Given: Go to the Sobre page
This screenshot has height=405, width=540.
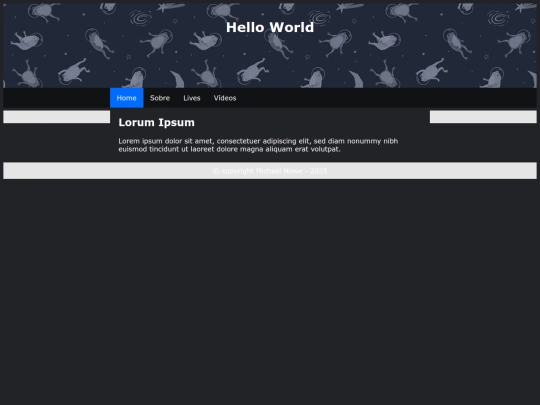Looking at the screenshot, I should coord(160,98).
